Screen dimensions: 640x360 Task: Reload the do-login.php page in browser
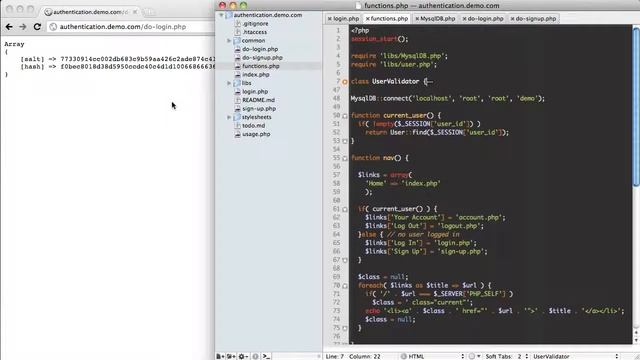point(37,27)
